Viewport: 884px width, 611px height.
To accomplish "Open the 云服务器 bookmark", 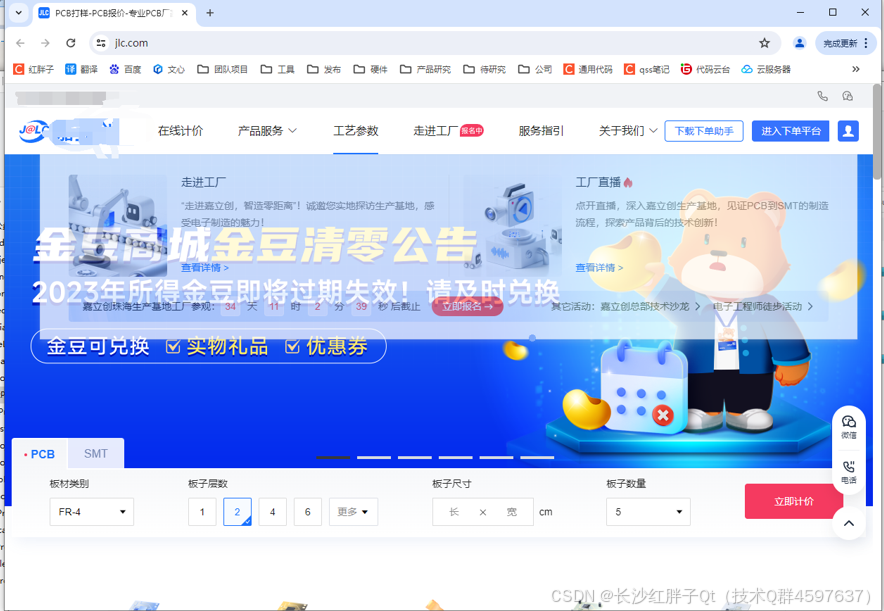I will (766, 69).
